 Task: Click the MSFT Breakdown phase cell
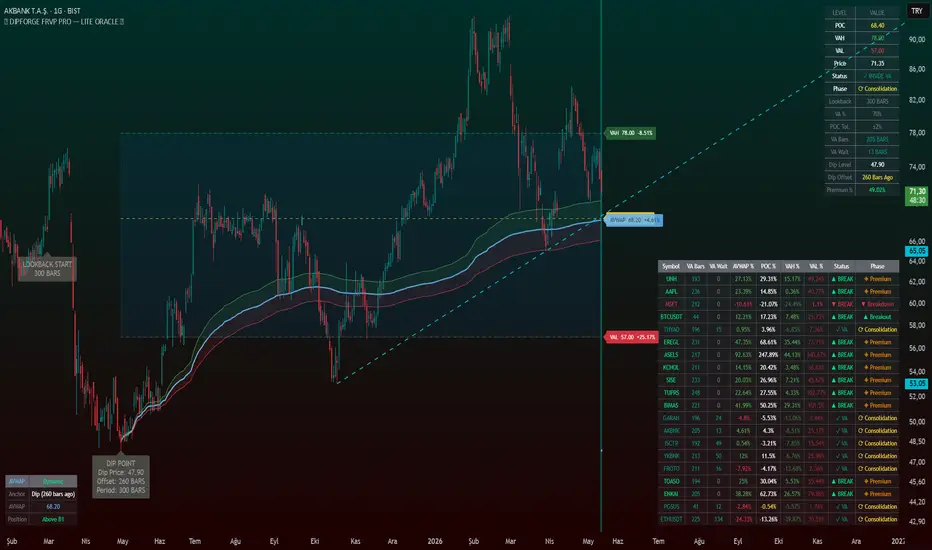[x=877, y=304]
